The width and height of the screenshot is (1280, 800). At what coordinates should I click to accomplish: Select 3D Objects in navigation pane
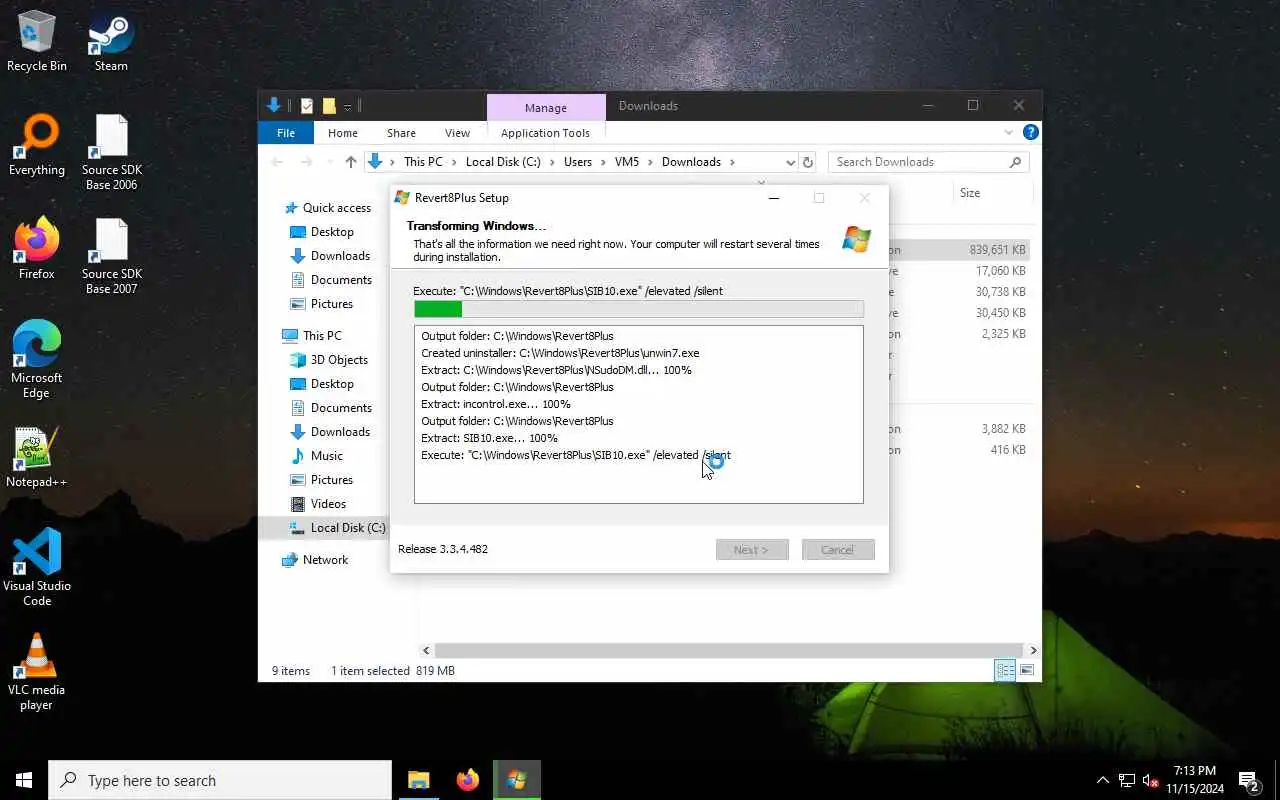(x=339, y=360)
